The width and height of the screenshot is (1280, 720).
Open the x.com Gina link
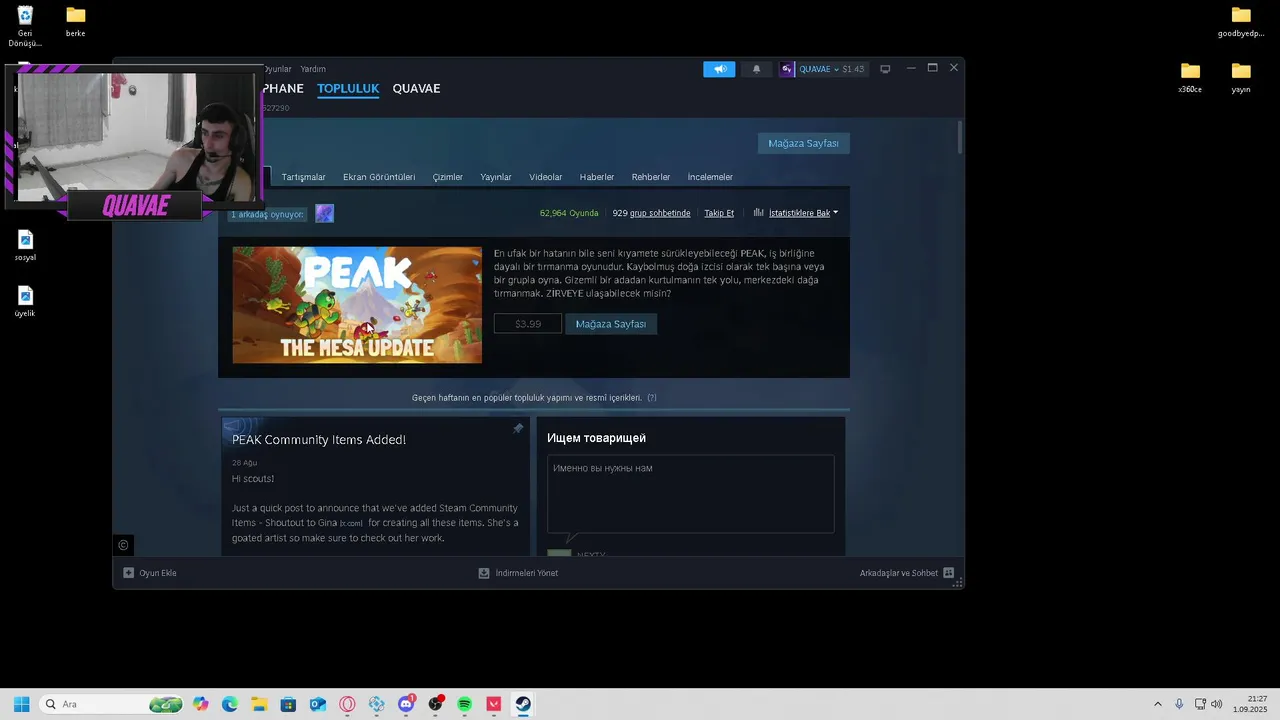(x=351, y=523)
